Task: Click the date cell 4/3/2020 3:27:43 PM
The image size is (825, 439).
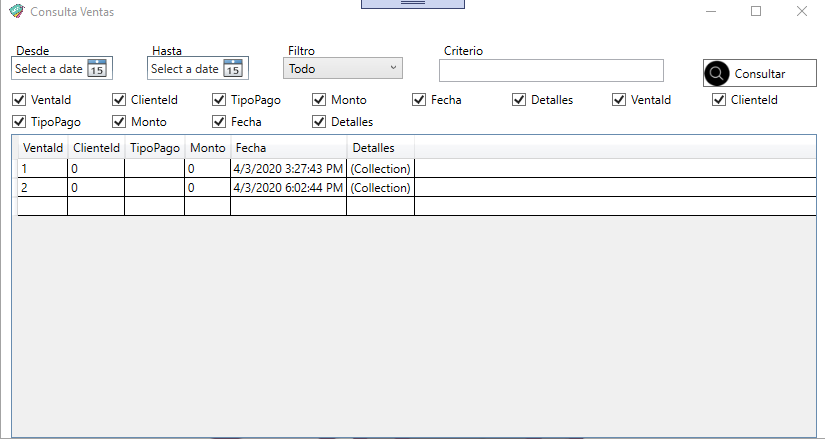Action: coord(288,168)
